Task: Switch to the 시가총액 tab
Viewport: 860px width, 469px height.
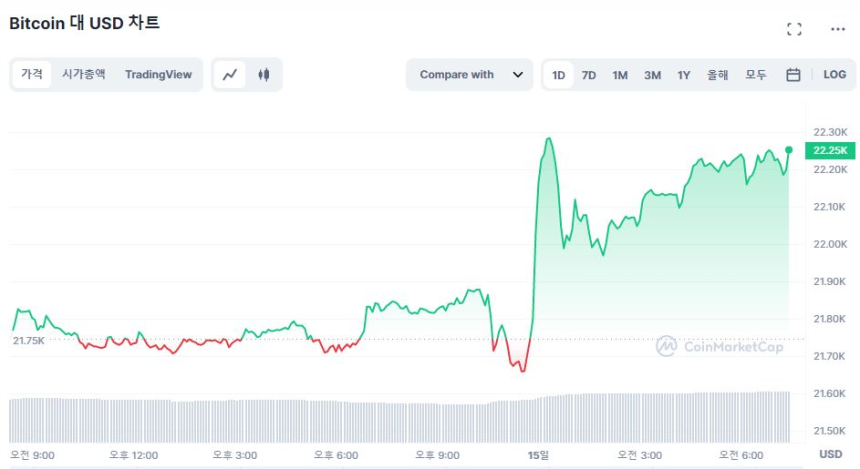Action: click(x=83, y=75)
